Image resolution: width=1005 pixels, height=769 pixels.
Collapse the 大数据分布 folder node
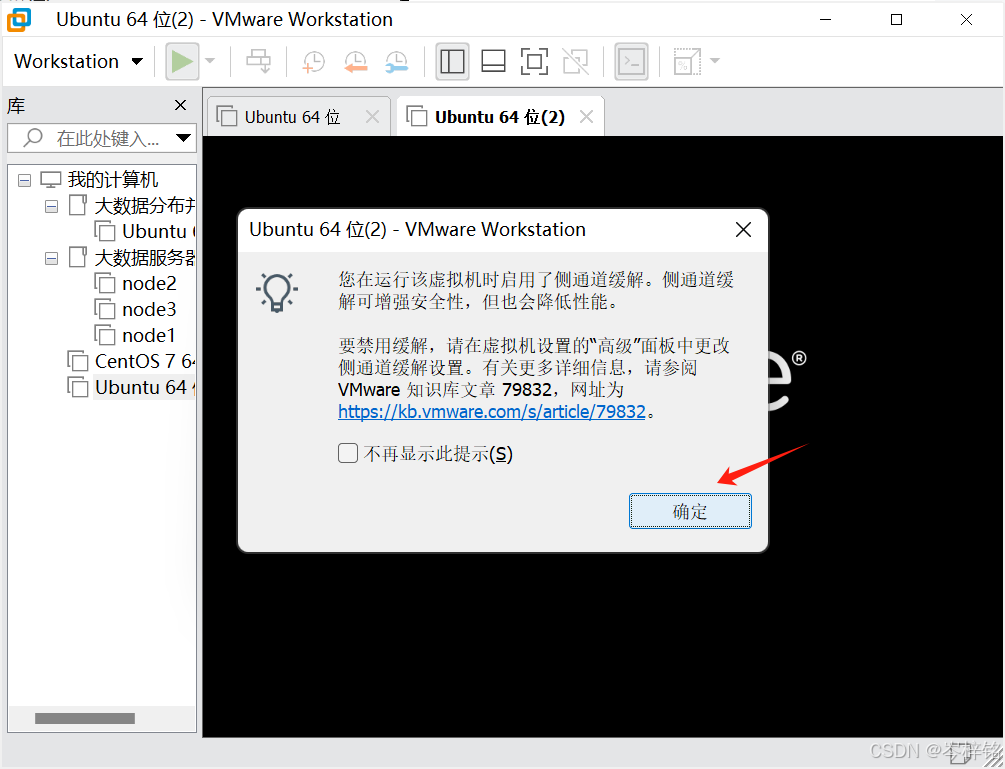[x=51, y=206]
